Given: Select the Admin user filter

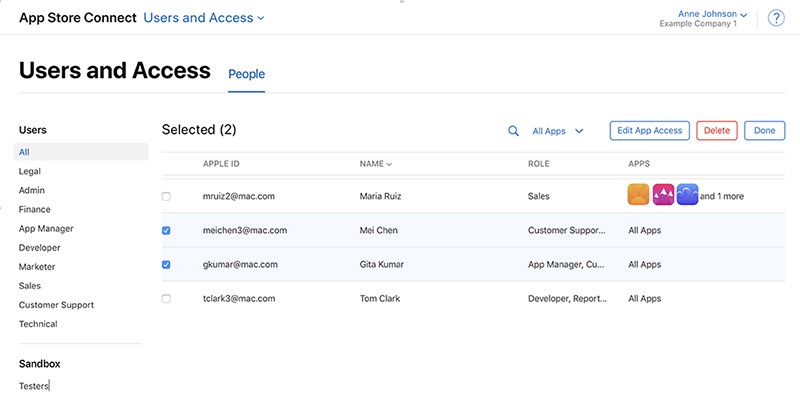Looking at the screenshot, I should (32, 190).
